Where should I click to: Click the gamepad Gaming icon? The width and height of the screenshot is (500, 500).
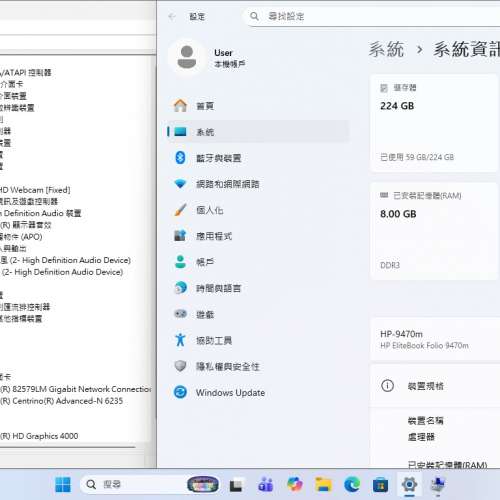pos(180,314)
